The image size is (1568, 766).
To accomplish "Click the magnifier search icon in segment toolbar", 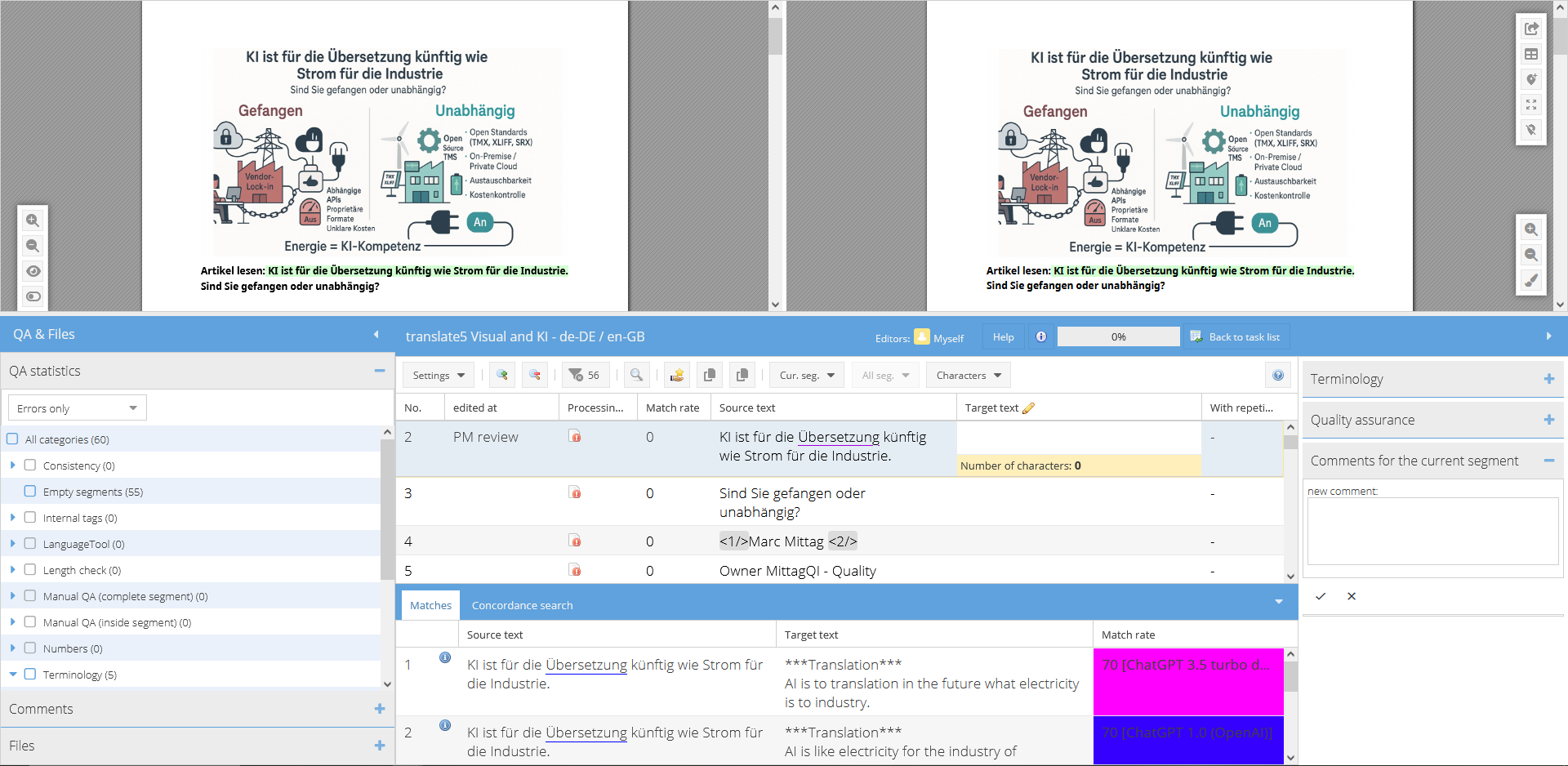I will [636, 376].
